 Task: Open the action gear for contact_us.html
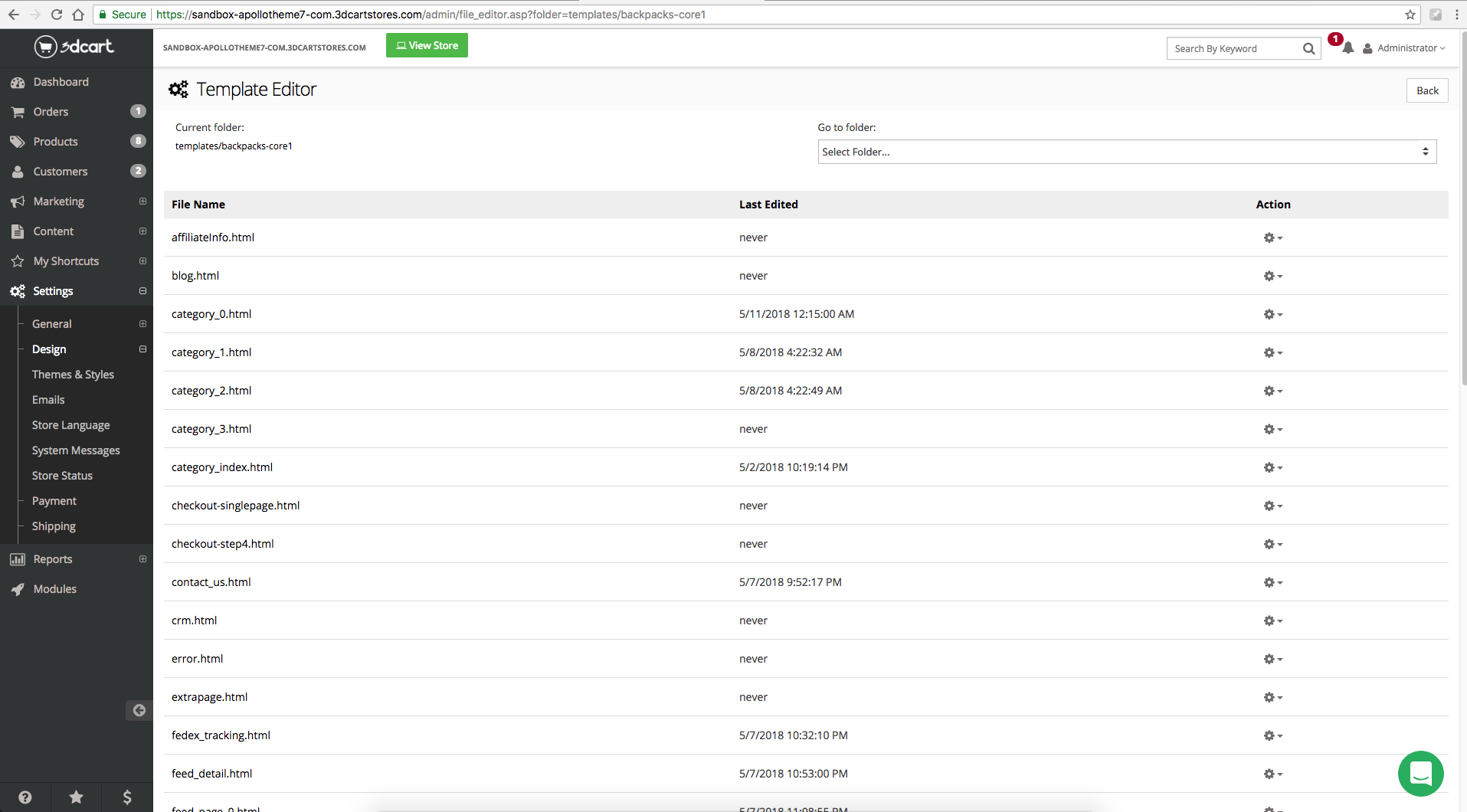click(x=1272, y=582)
